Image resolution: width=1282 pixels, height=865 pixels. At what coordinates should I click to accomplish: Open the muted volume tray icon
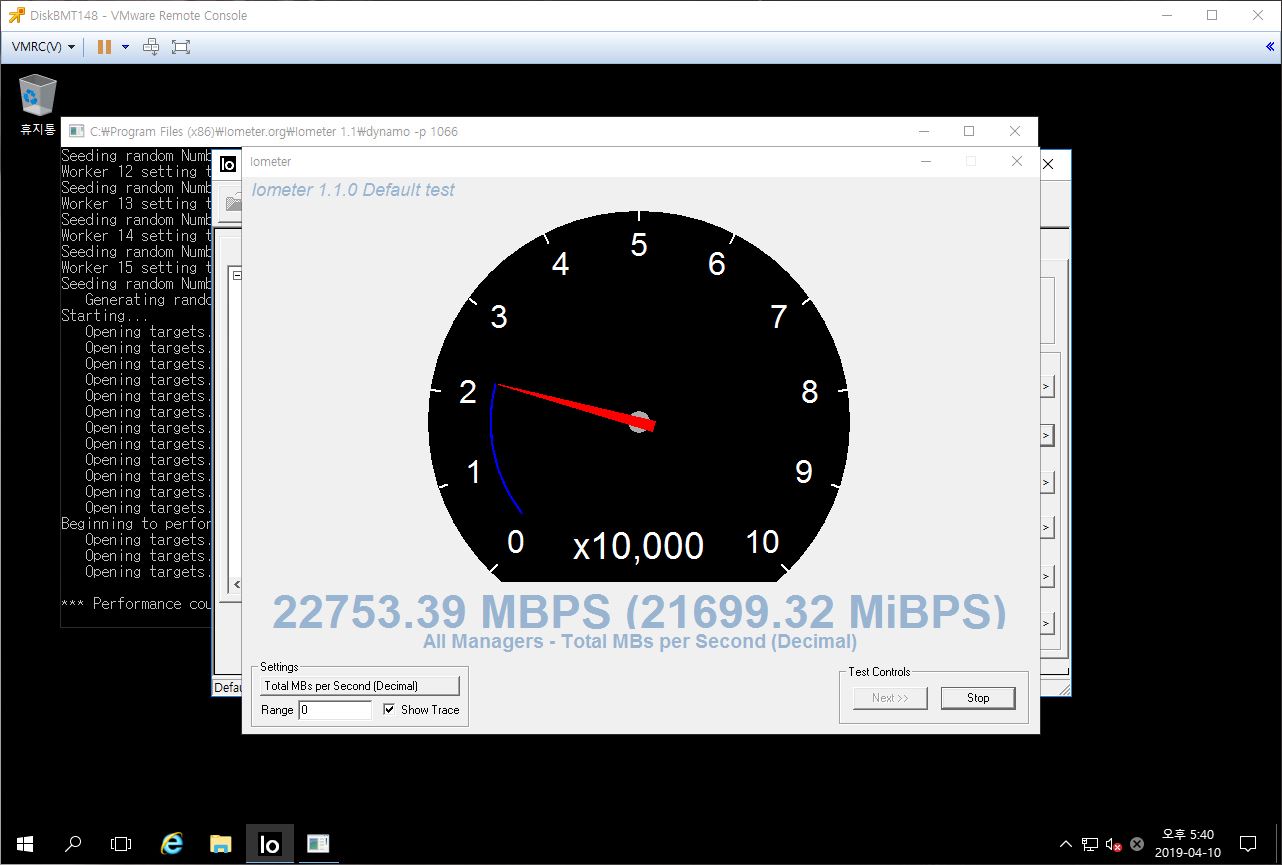(x=1113, y=844)
